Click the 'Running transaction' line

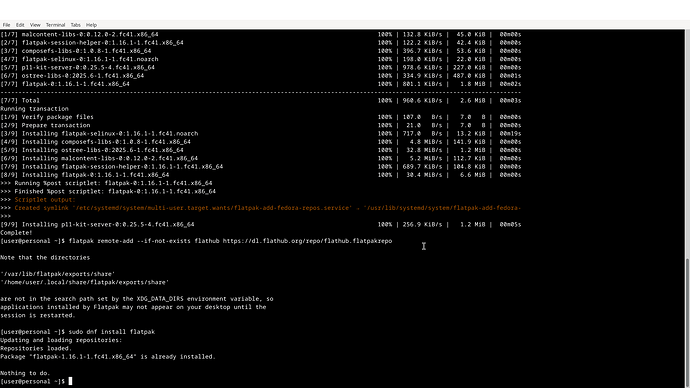(34, 109)
